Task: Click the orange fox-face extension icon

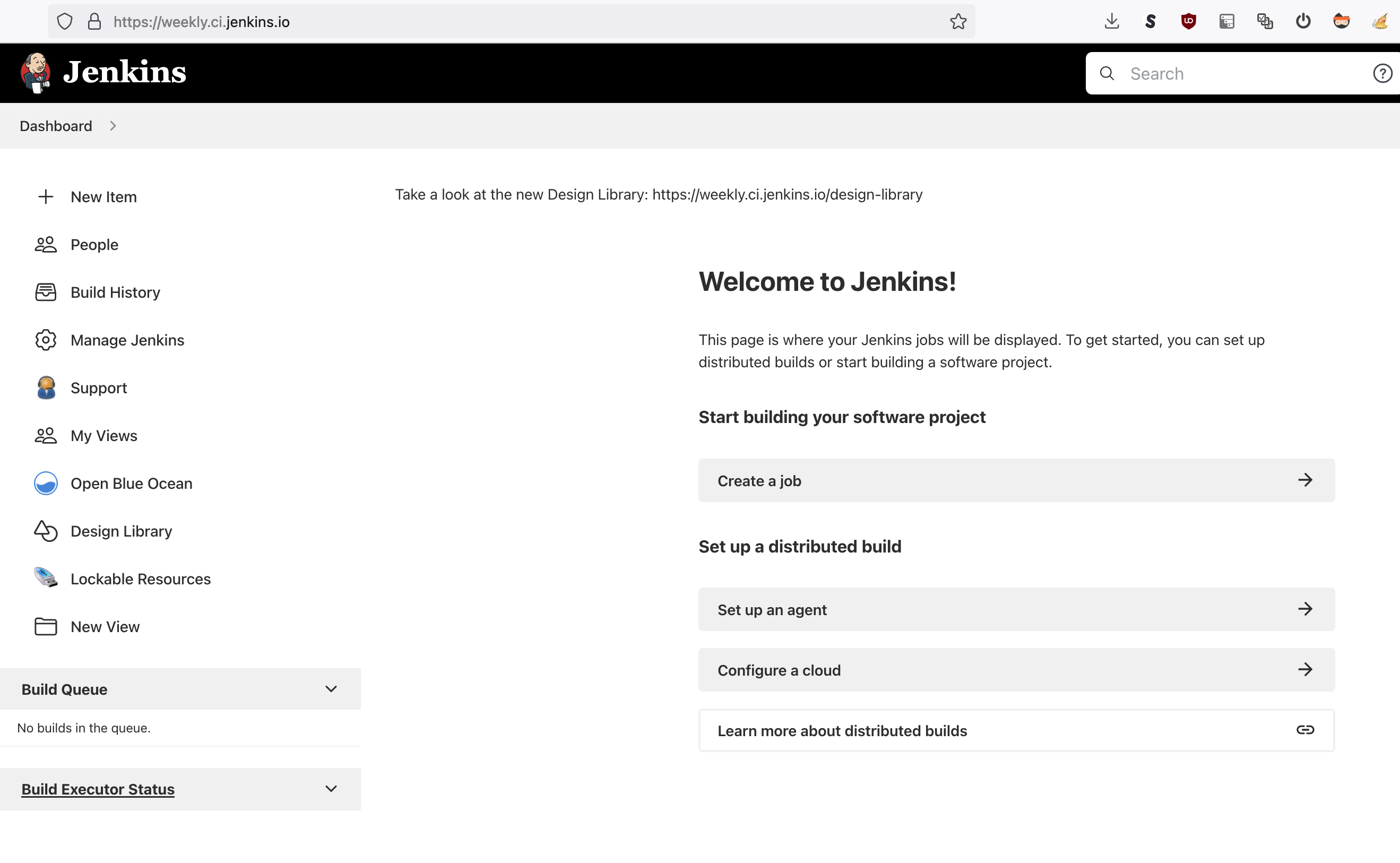Action: tap(1341, 22)
